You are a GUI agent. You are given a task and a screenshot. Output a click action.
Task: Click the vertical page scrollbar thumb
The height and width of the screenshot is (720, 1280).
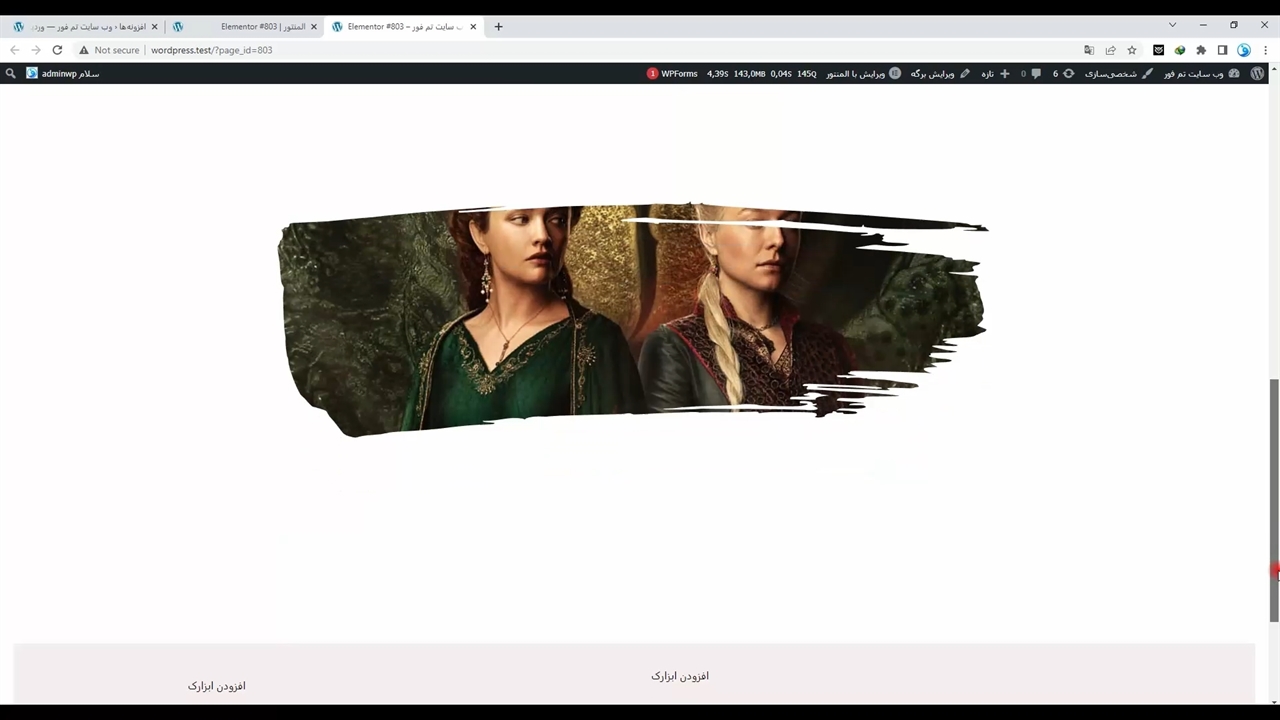coord(1273,500)
